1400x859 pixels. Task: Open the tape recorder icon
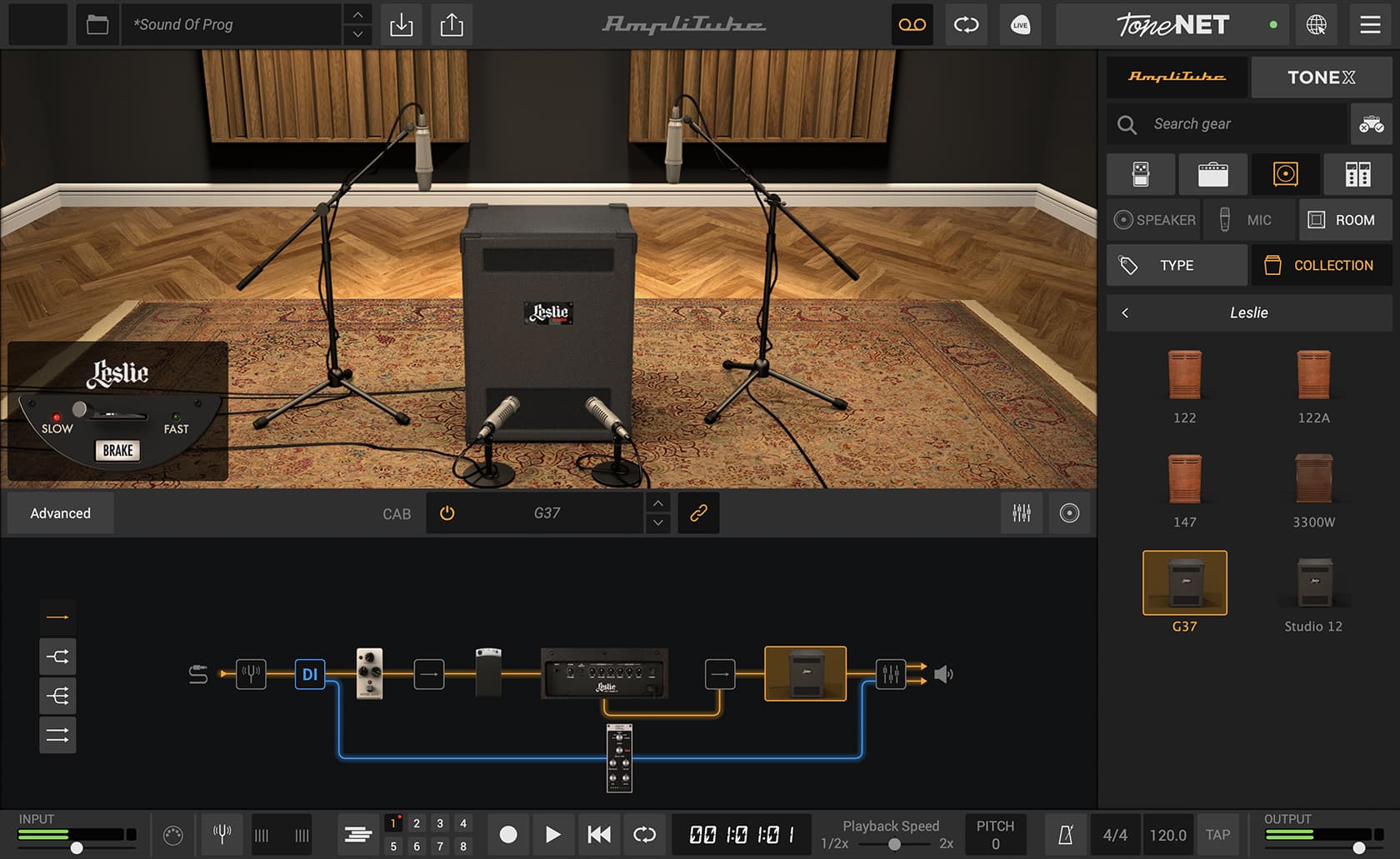[x=912, y=25]
